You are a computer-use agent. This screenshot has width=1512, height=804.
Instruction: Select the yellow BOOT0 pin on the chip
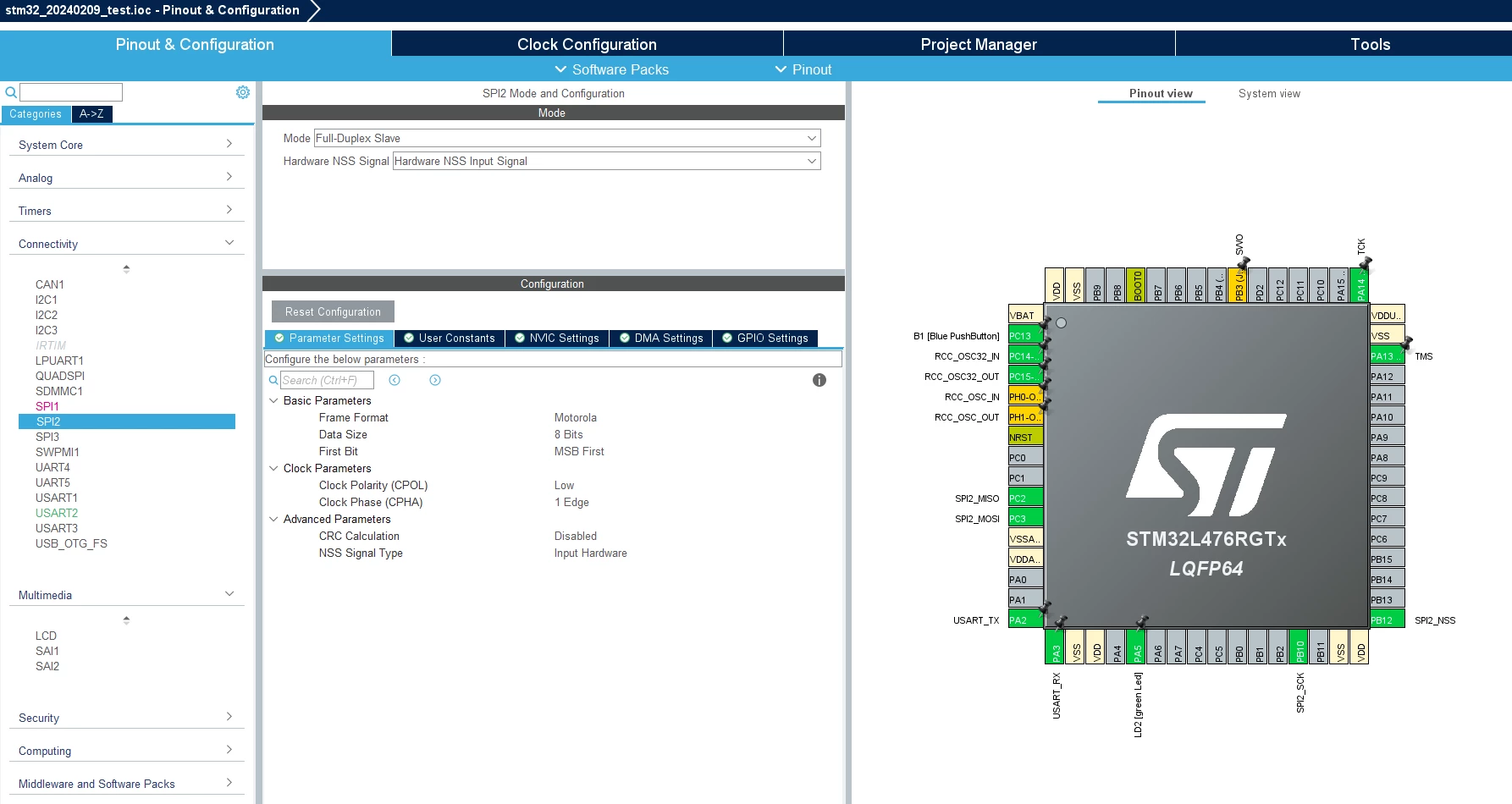[x=1138, y=286]
